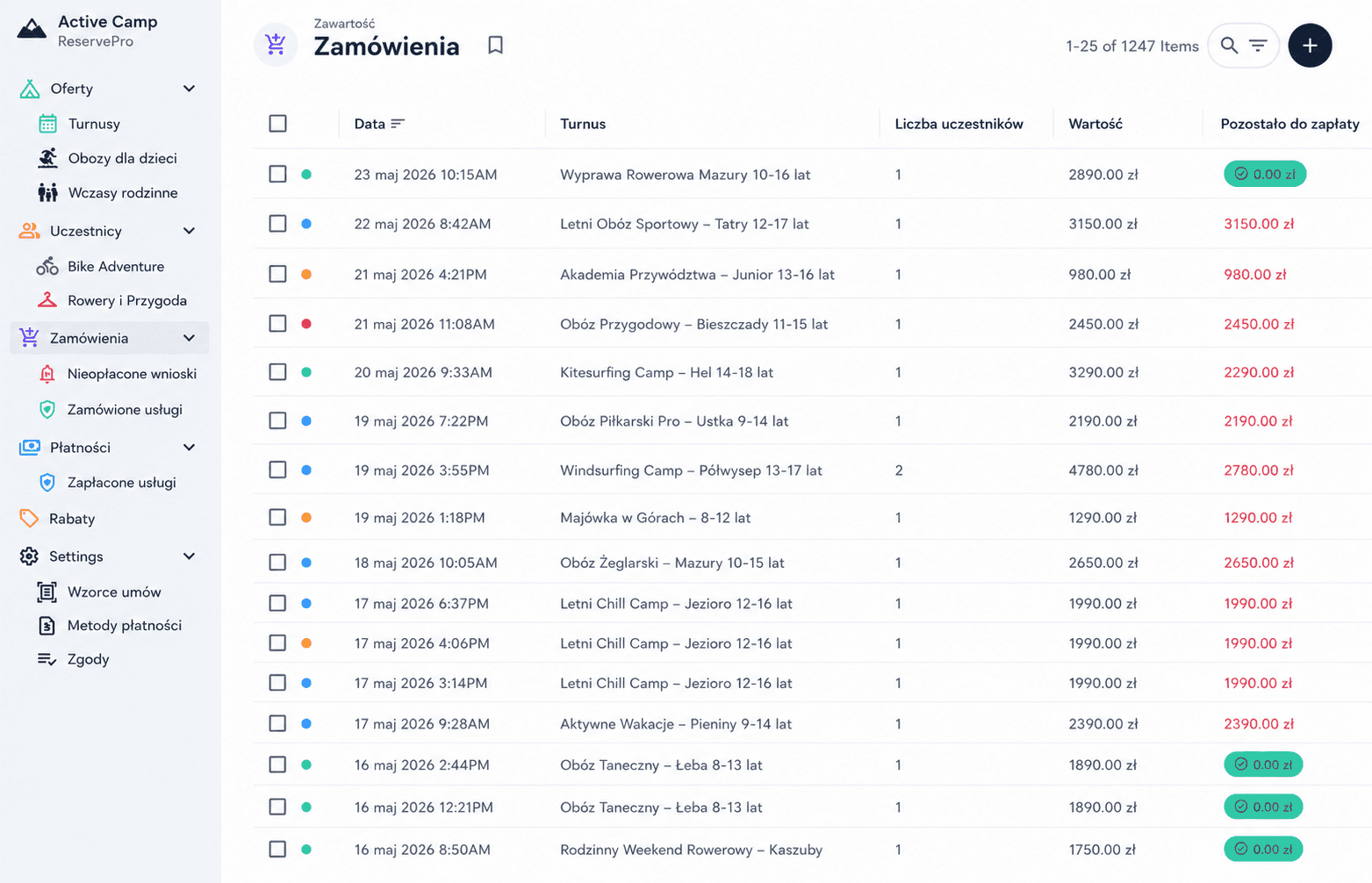The width and height of the screenshot is (1372, 883).
Task: Open Windsurfing Camp – Półwysep order link
Action: (x=691, y=470)
